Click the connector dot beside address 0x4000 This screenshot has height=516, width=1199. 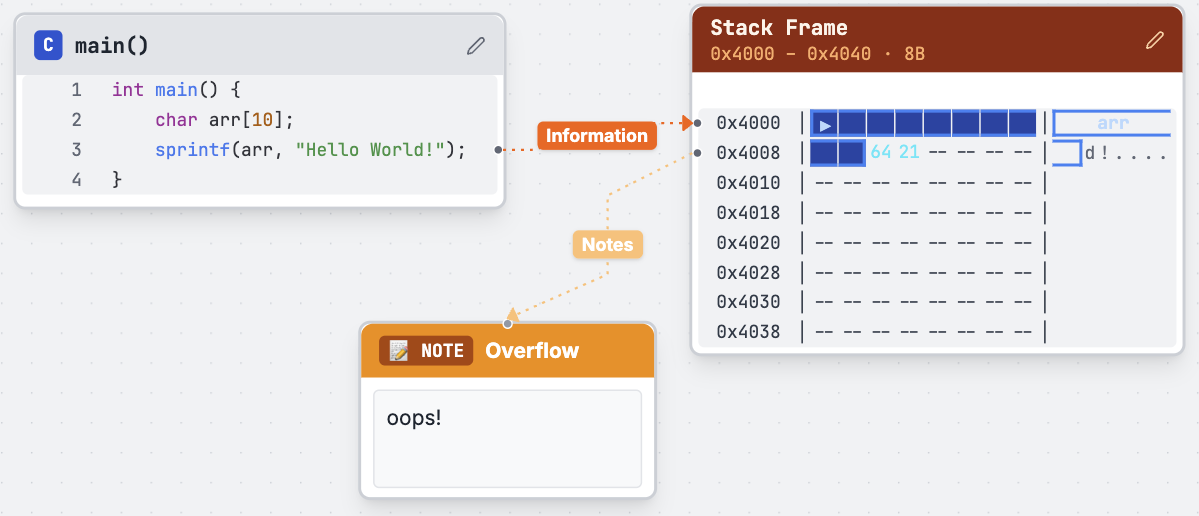(x=697, y=123)
